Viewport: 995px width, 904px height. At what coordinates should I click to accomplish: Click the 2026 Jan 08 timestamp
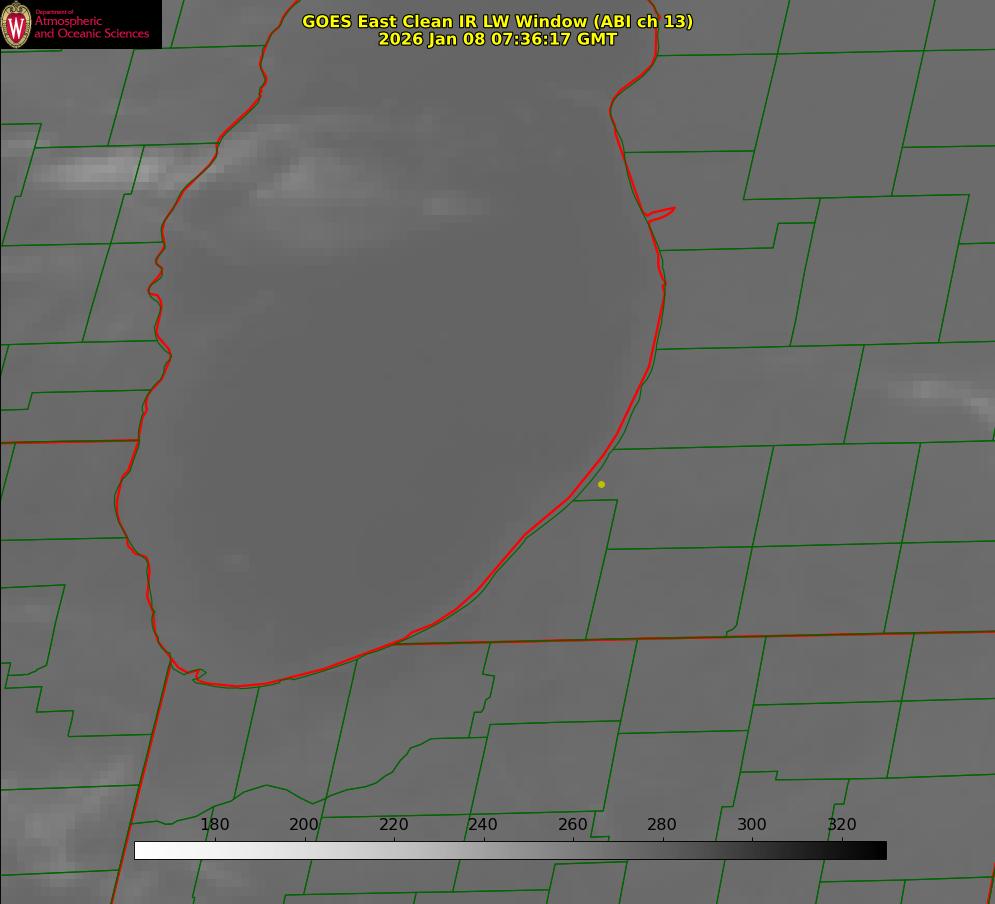click(497, 39)
